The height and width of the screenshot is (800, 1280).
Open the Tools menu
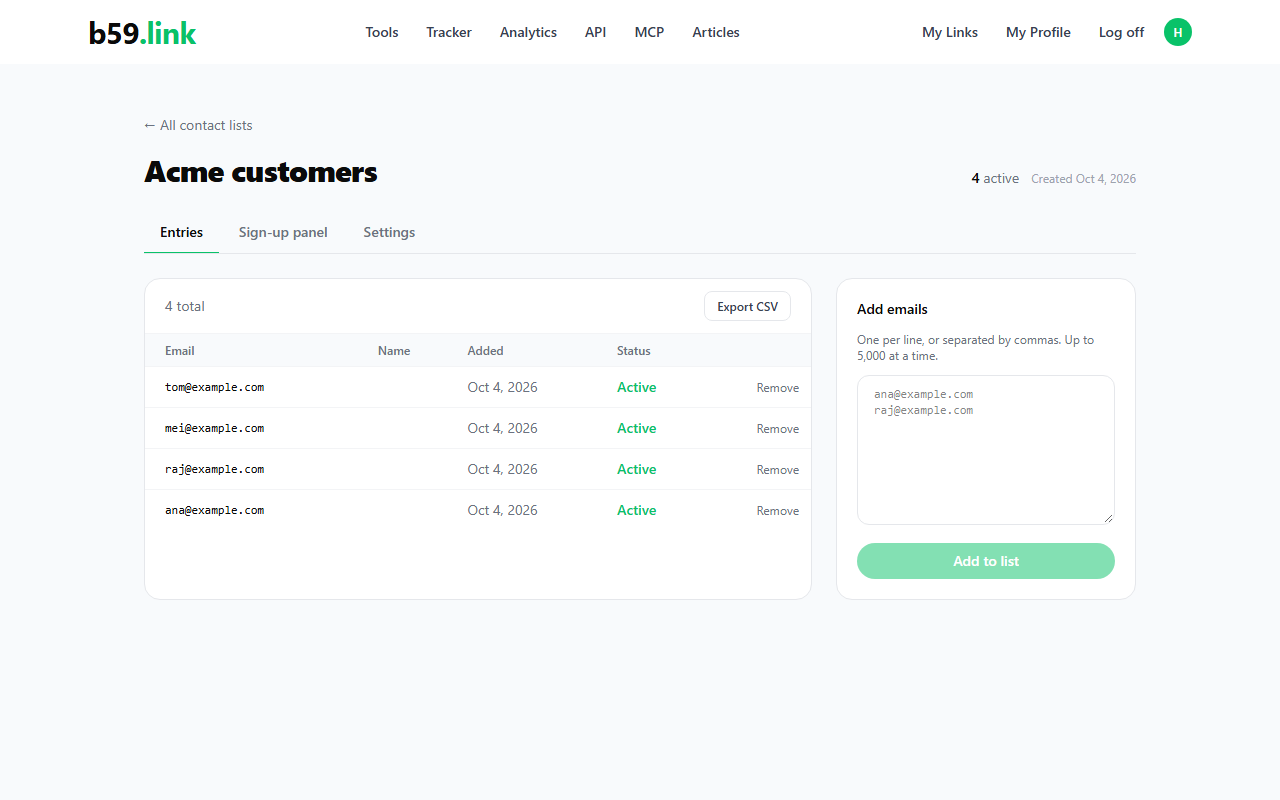coord(382,32)
